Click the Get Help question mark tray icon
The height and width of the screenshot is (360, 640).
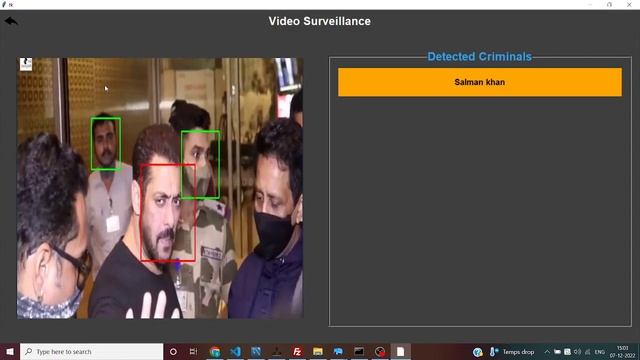pyautogui.click(x=478, y=352)
